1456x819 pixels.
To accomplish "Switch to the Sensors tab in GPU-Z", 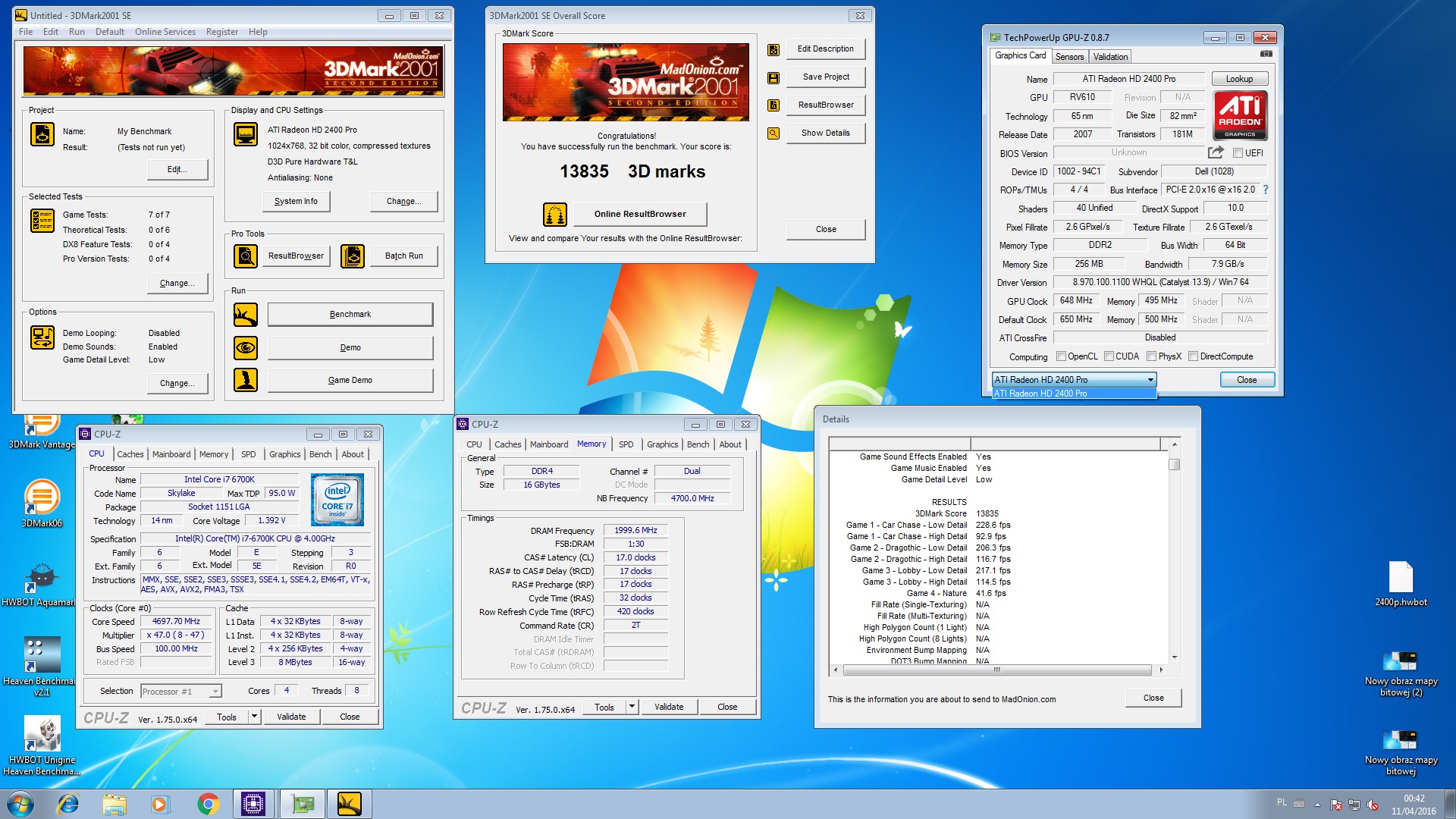I will pyautogui.click(x=1069, y=57).
